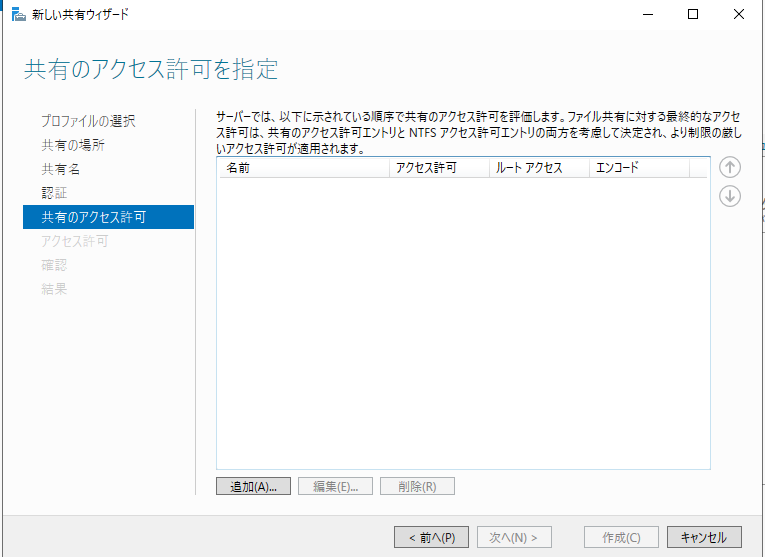Sort by the 名前 column header
The image size is (765, 557).
tap(300, 168)
